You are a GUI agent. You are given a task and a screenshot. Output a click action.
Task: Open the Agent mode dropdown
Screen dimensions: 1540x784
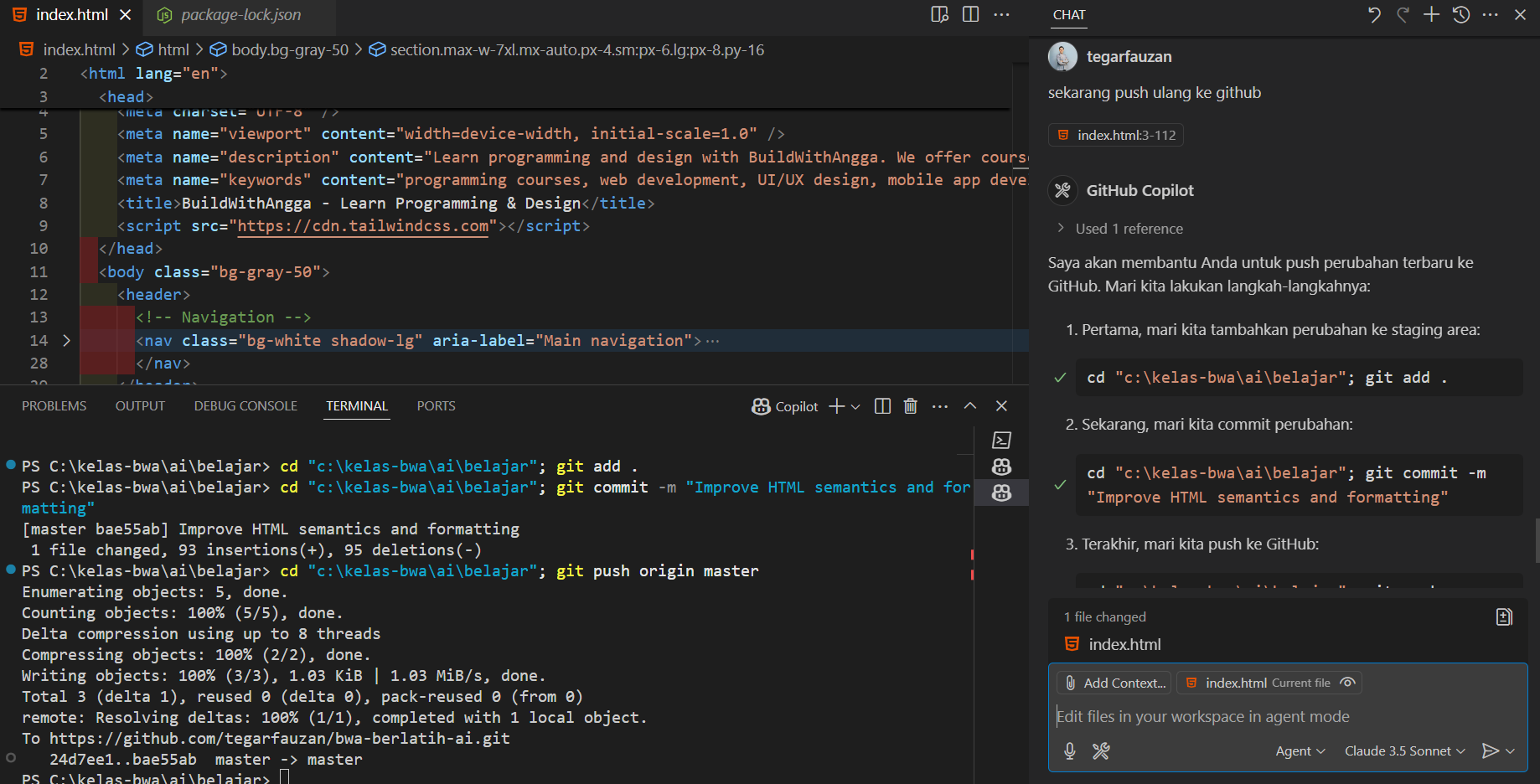click(1300, 751)
